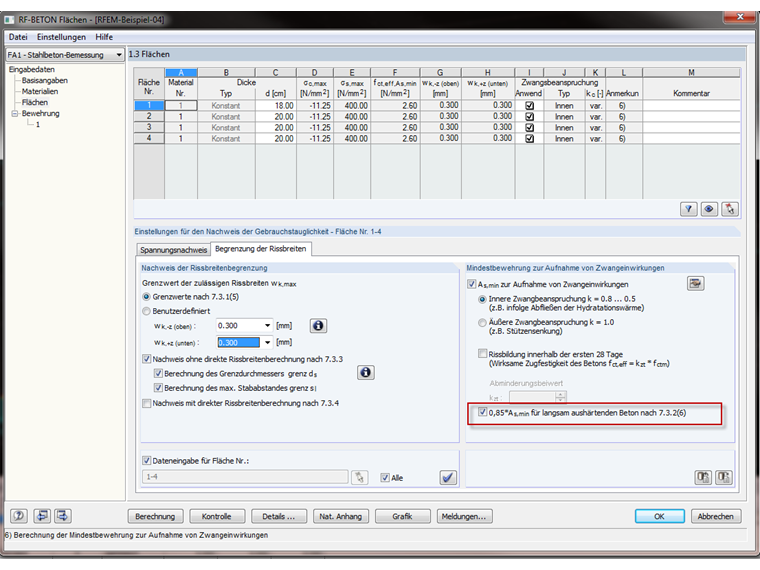
Task: Click column A header in surfaces table
Action: click(x=181, y=73)
